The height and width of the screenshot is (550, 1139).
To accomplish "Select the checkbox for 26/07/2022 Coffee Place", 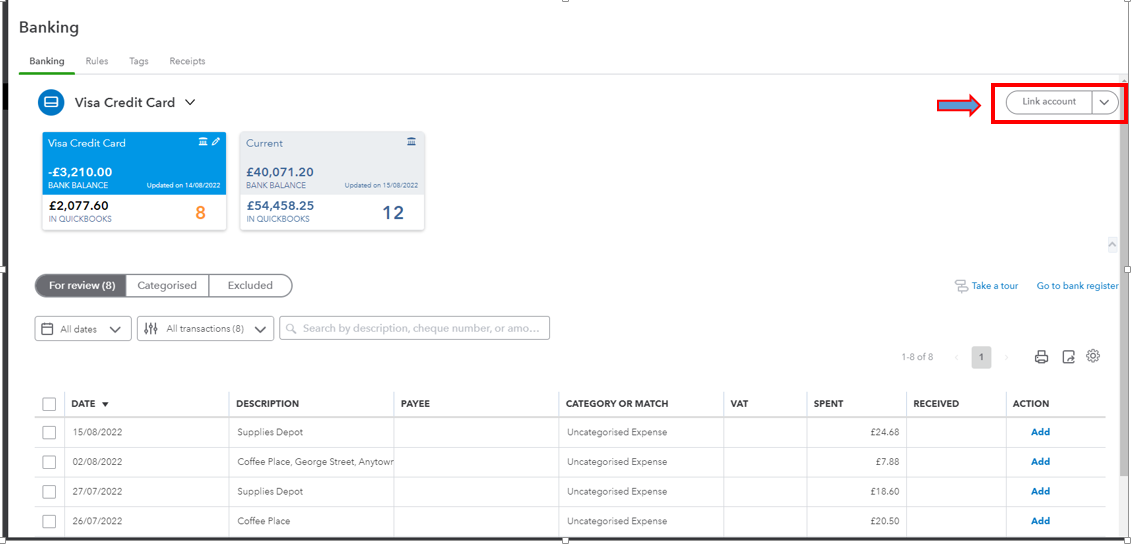I will coord(49,522).
